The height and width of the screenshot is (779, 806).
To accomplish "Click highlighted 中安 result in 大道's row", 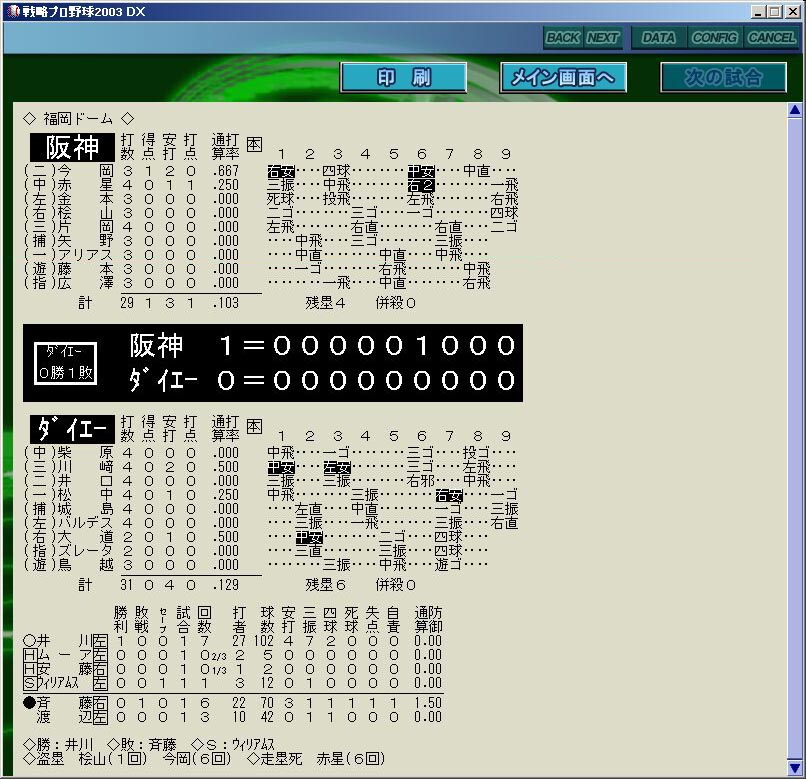I will (x=309, y=537).
